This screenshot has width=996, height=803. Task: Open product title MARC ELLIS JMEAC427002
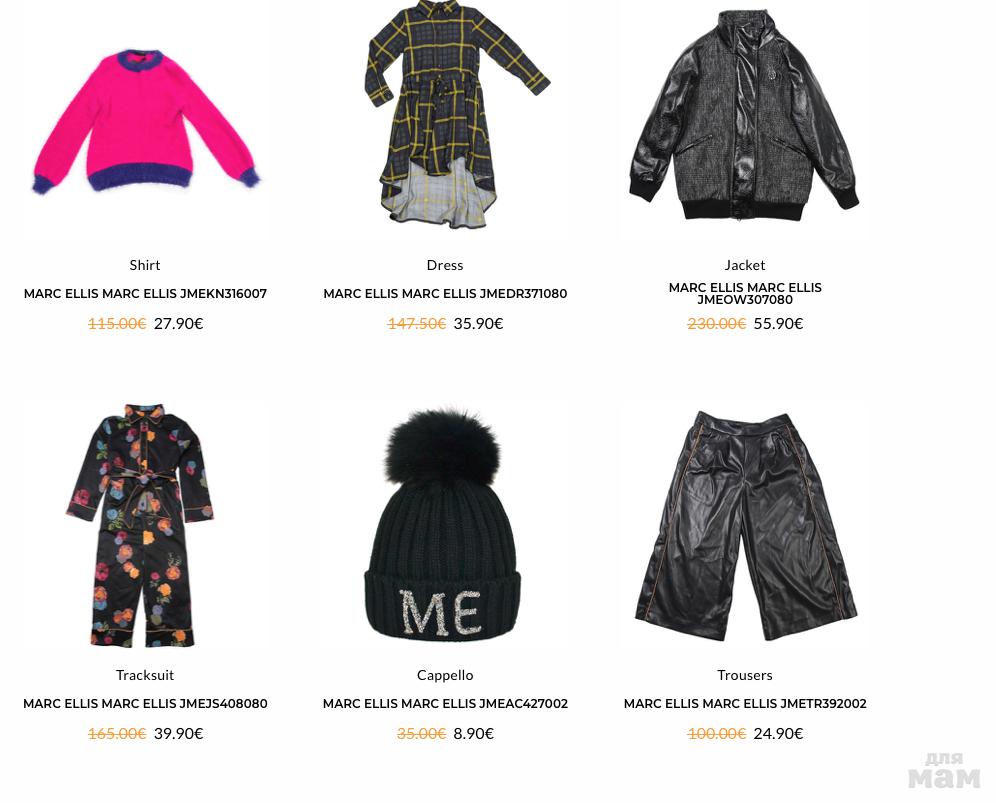(445, 703)
